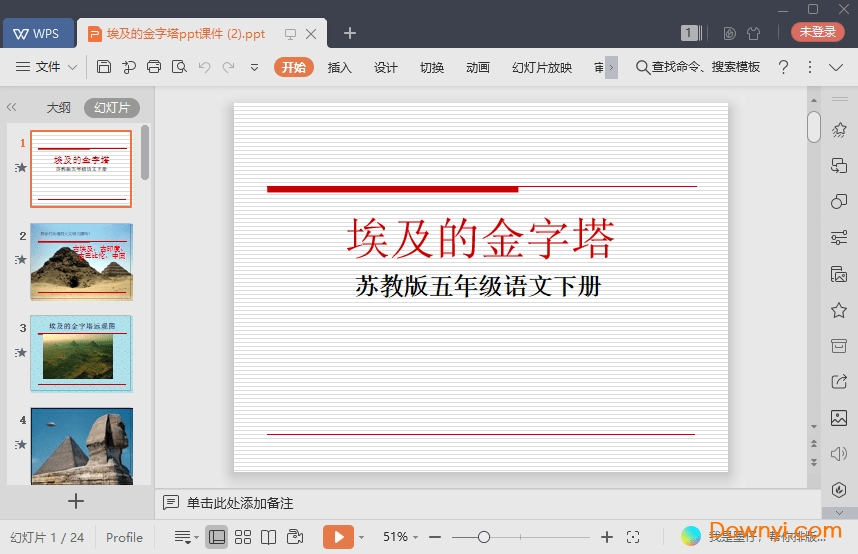The width and height of the screenshot is (858, 554).
Task: Click the Save icon in the toolbar
Action: coord(103,67)
